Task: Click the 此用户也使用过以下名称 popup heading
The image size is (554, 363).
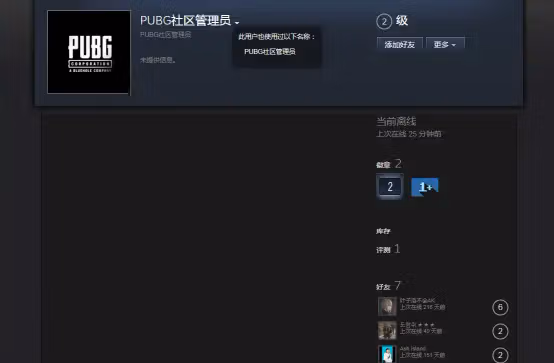Action: coord(276,37)
